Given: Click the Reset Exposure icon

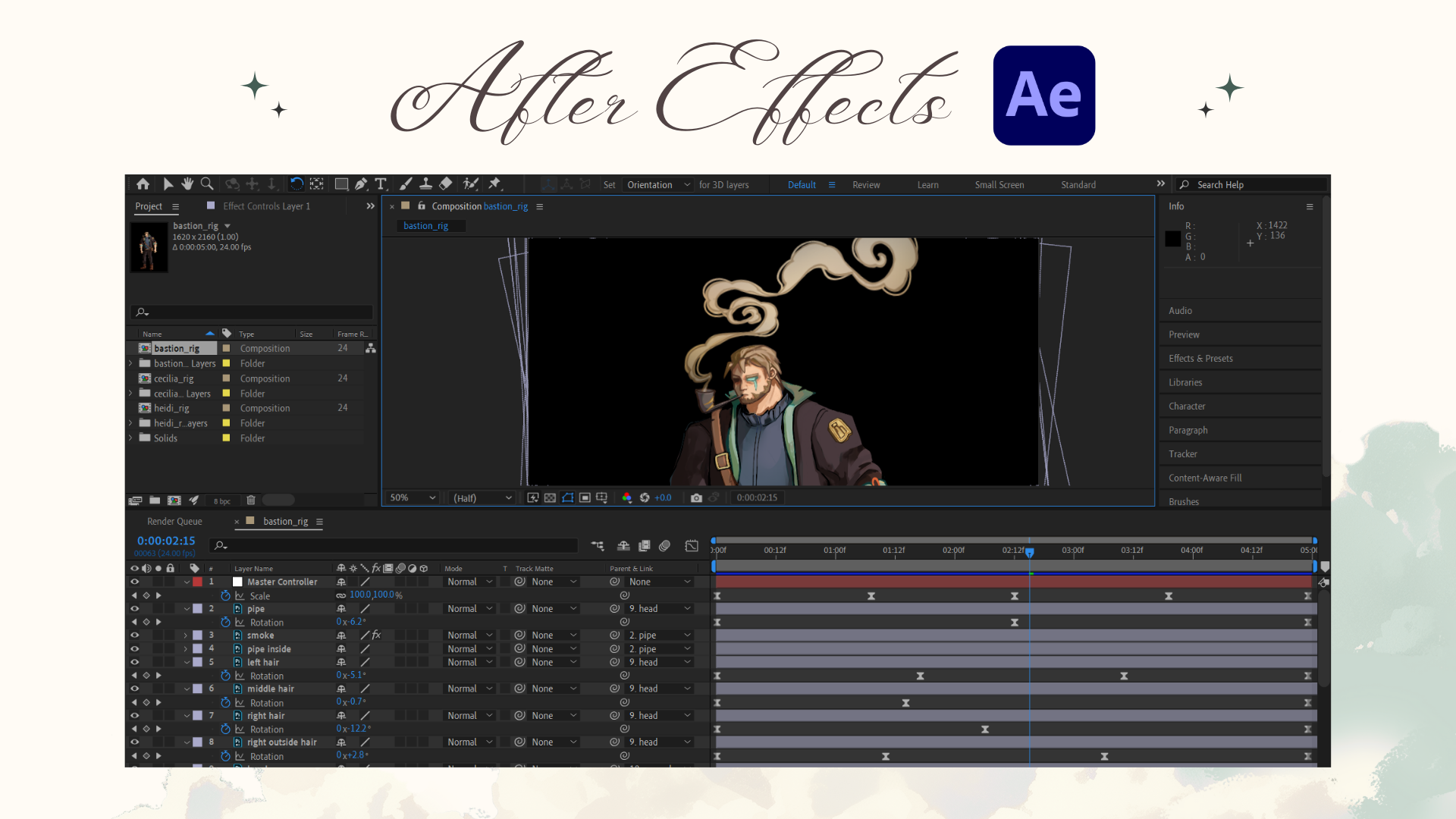Looking at the screenshot, I should 645,498.
